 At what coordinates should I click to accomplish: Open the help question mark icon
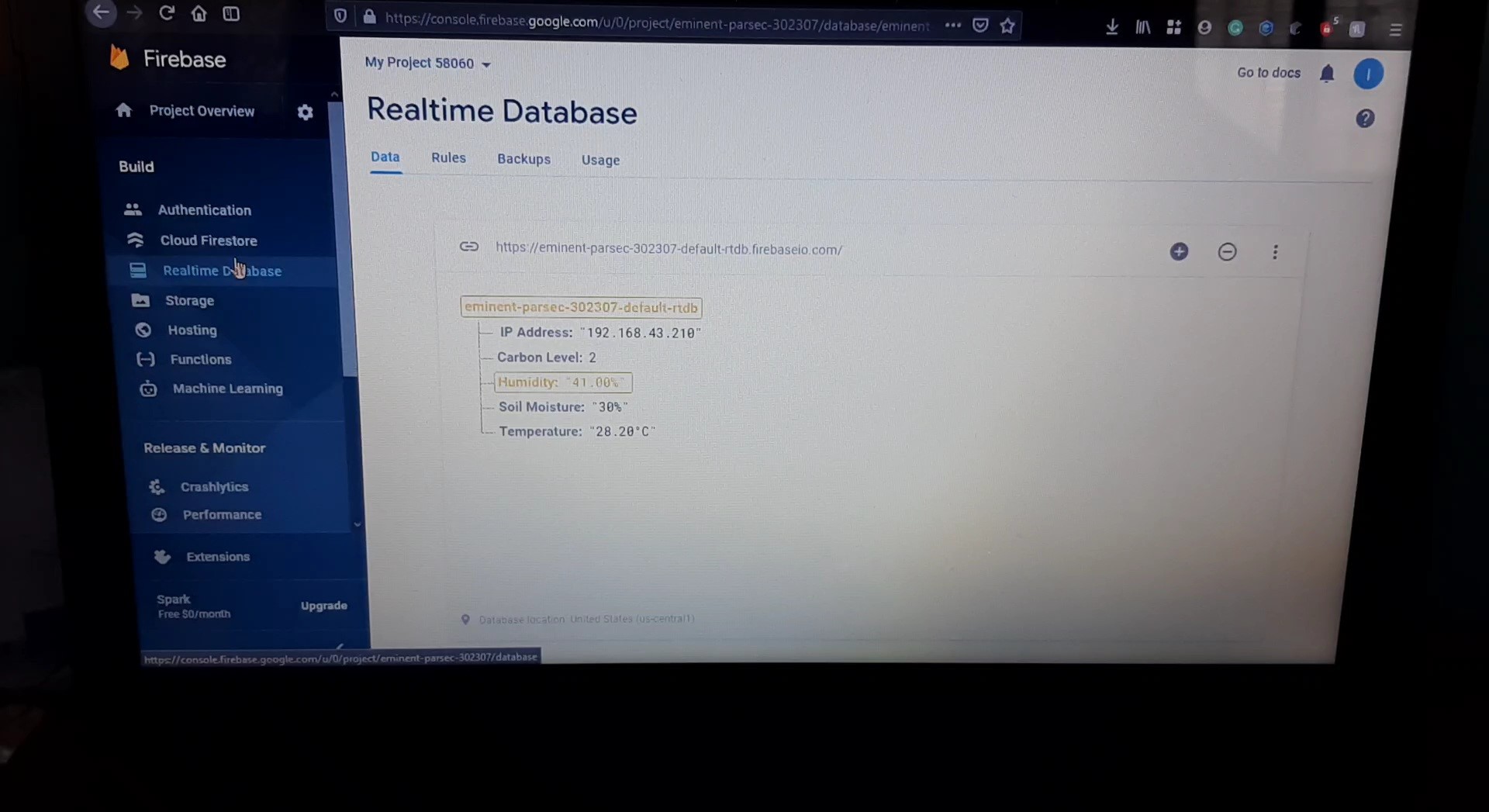click(x=1365, y=119)
